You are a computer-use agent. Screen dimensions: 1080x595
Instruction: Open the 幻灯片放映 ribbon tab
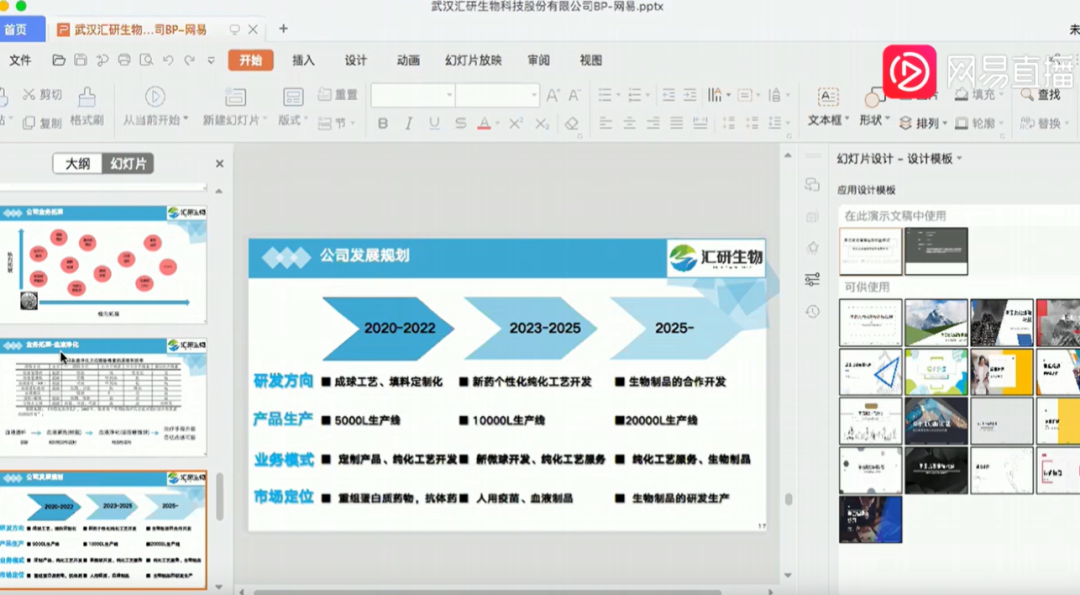click(x=473, y=61)
